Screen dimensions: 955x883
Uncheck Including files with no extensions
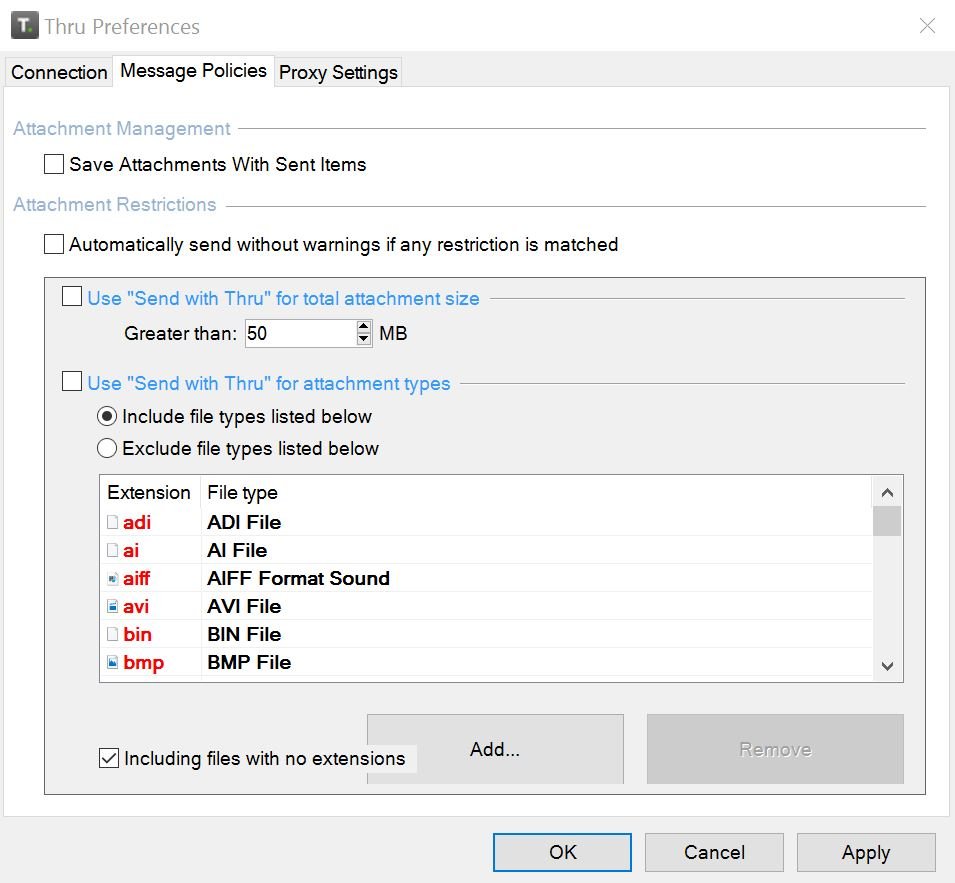click(x=109, y=758)
